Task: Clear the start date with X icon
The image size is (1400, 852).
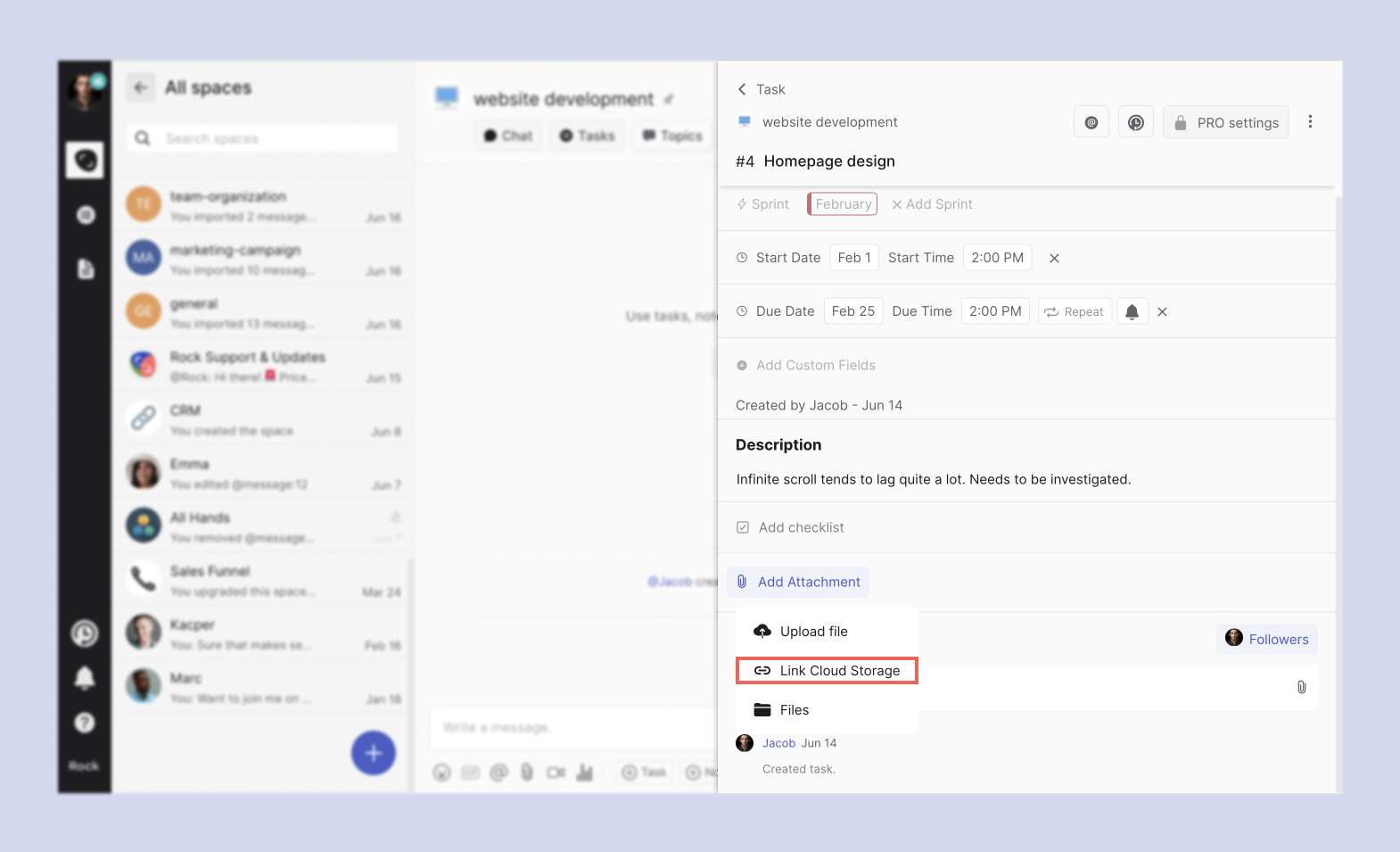Action: tap(1054, 259)
